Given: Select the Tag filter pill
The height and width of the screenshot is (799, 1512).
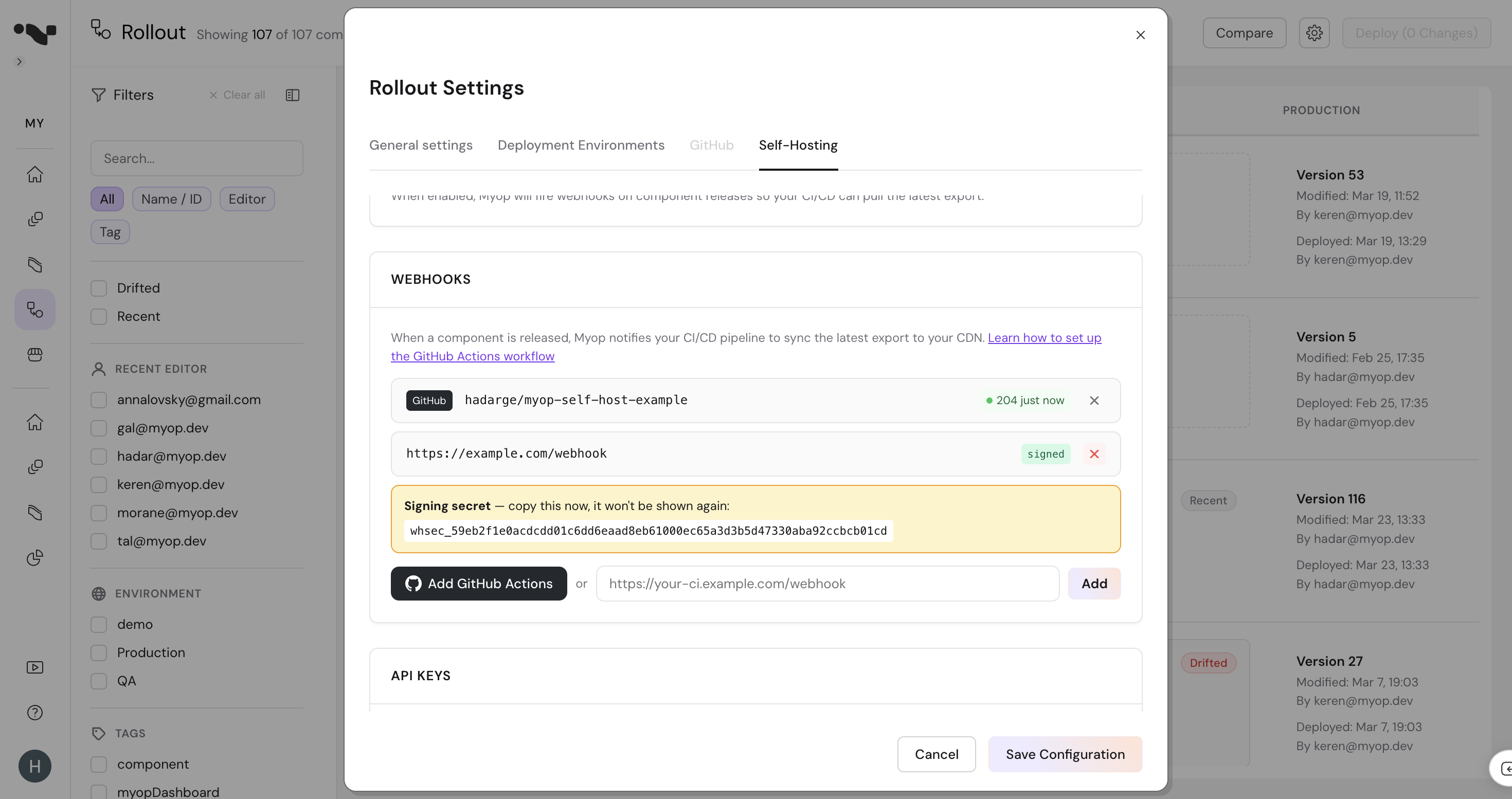Looking at the screenshot, I should click(110, 232).
